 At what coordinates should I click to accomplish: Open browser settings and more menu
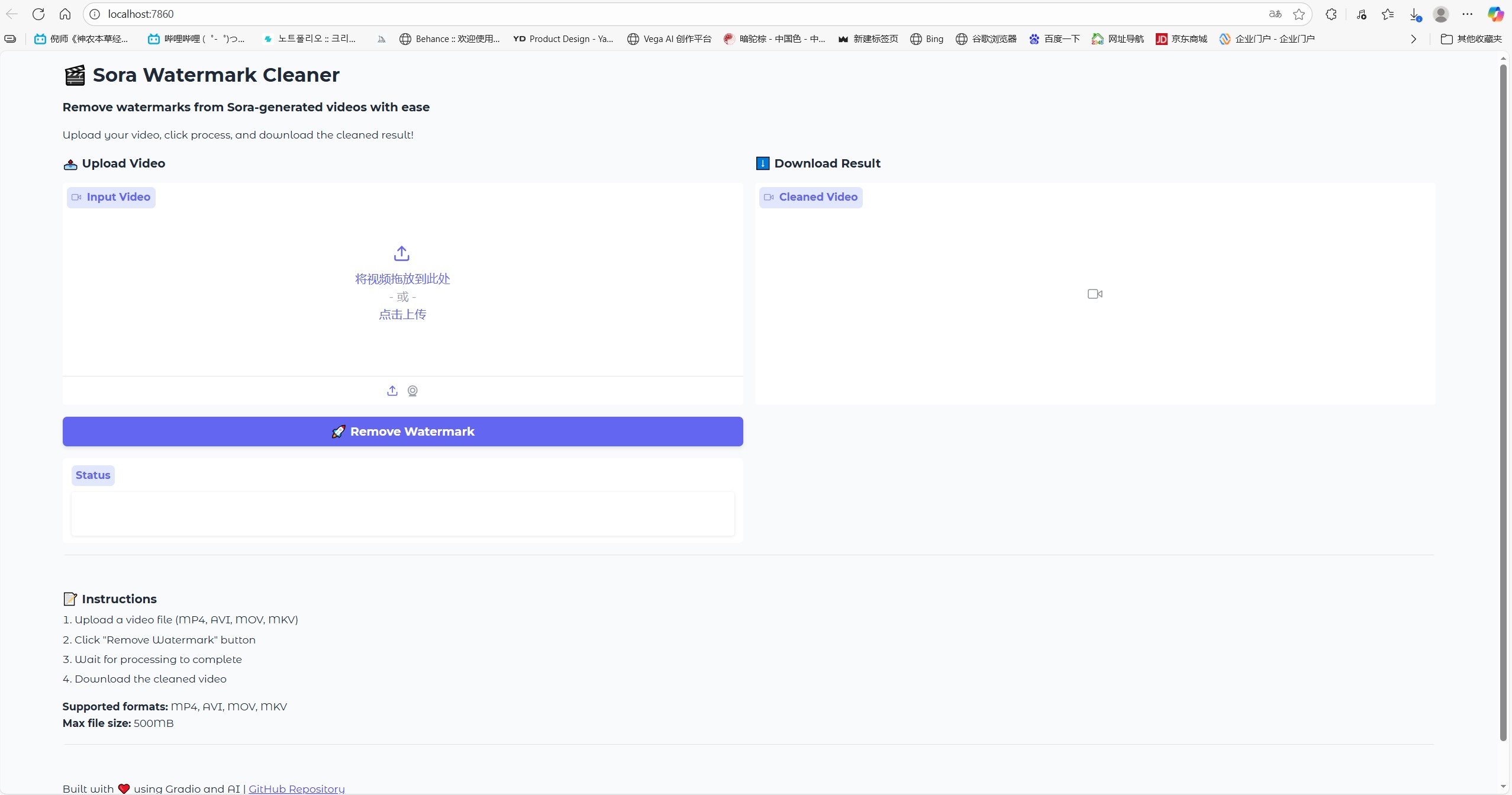(1468, 14)
